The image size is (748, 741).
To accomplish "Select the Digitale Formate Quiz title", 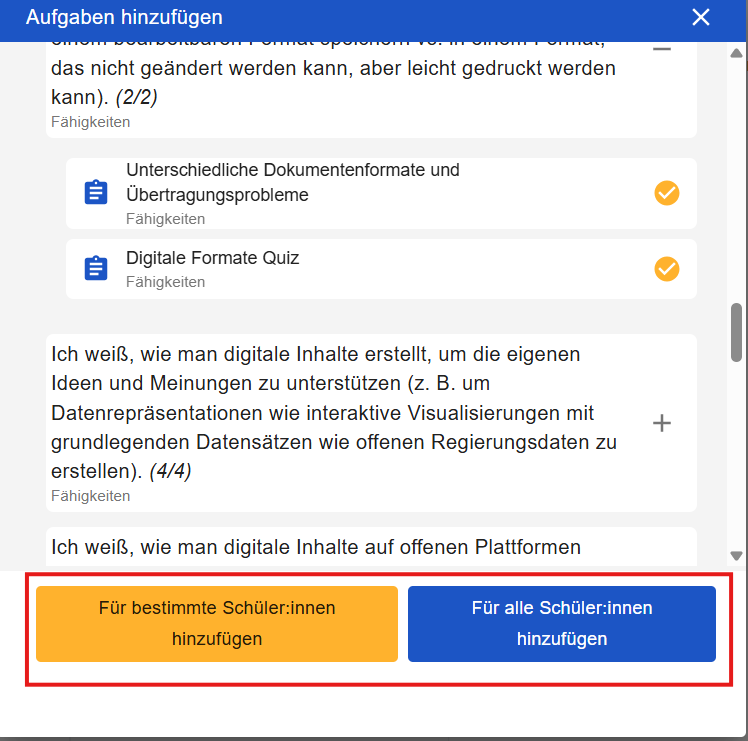I will pyautogui.click(x=212, y=258).
